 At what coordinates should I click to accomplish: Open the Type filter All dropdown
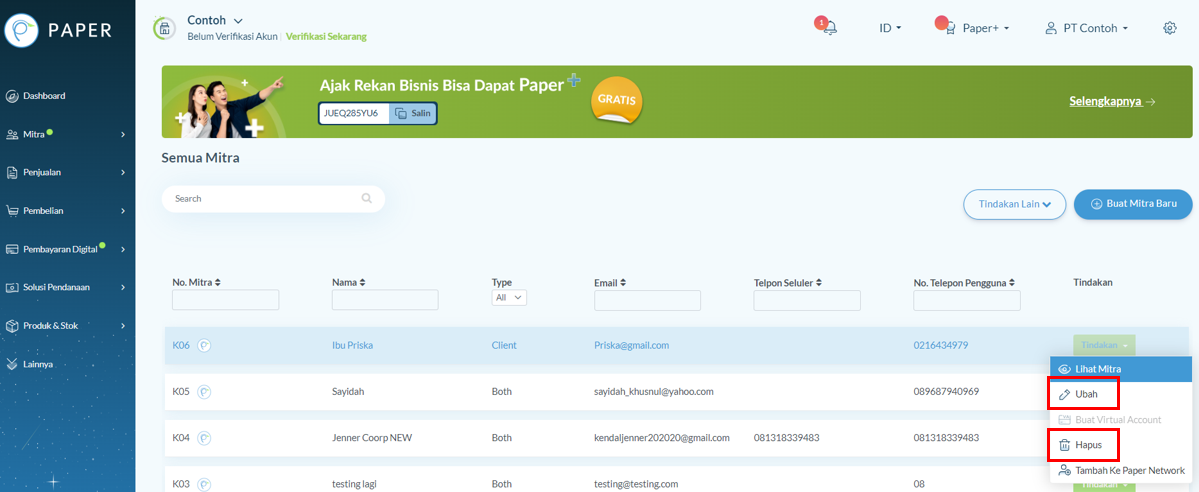(x=509, y=297)
